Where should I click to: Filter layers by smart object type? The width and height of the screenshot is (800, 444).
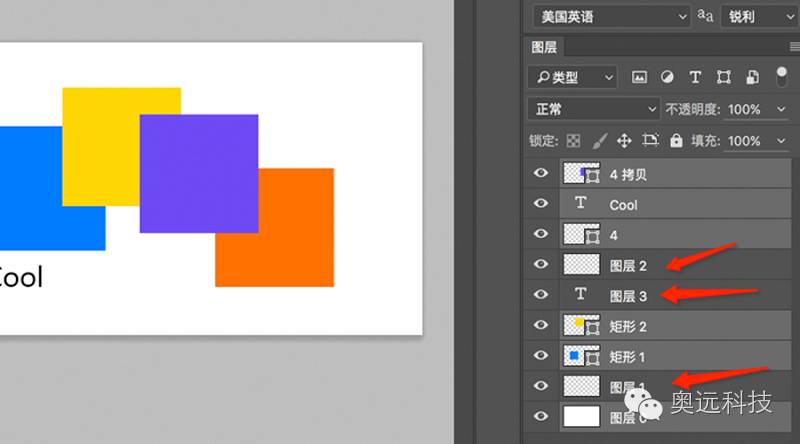(752, 77)
